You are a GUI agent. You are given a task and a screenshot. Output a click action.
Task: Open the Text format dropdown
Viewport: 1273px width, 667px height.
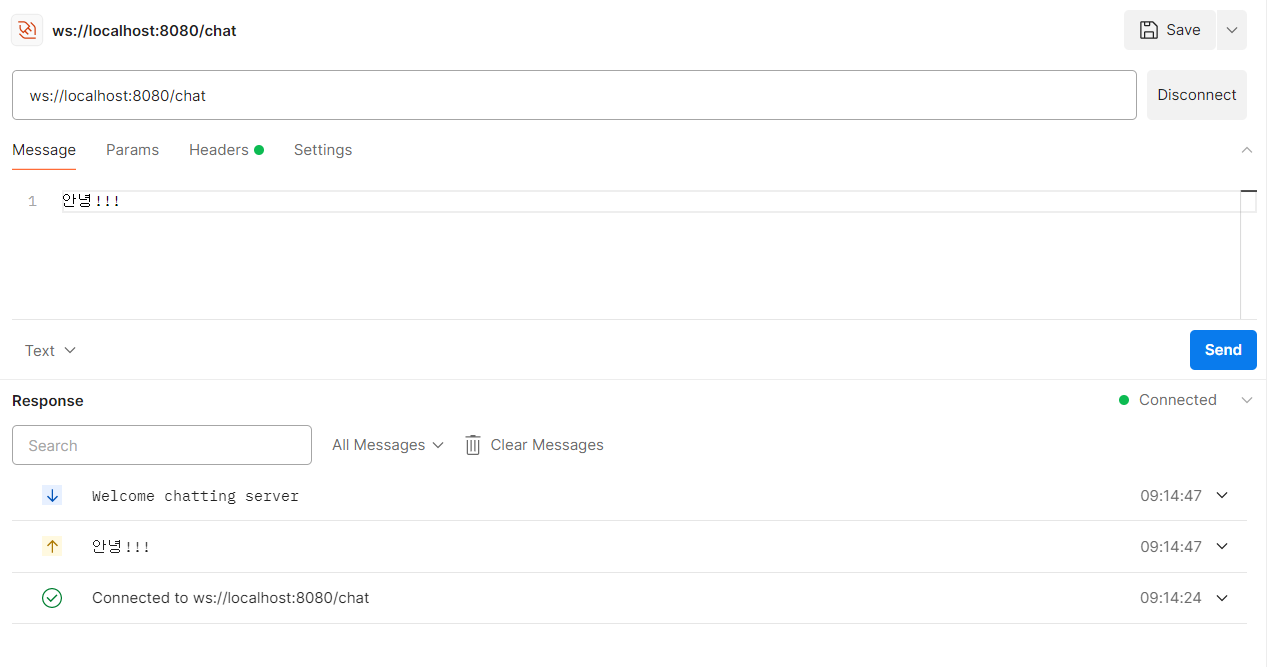[50, 351]
